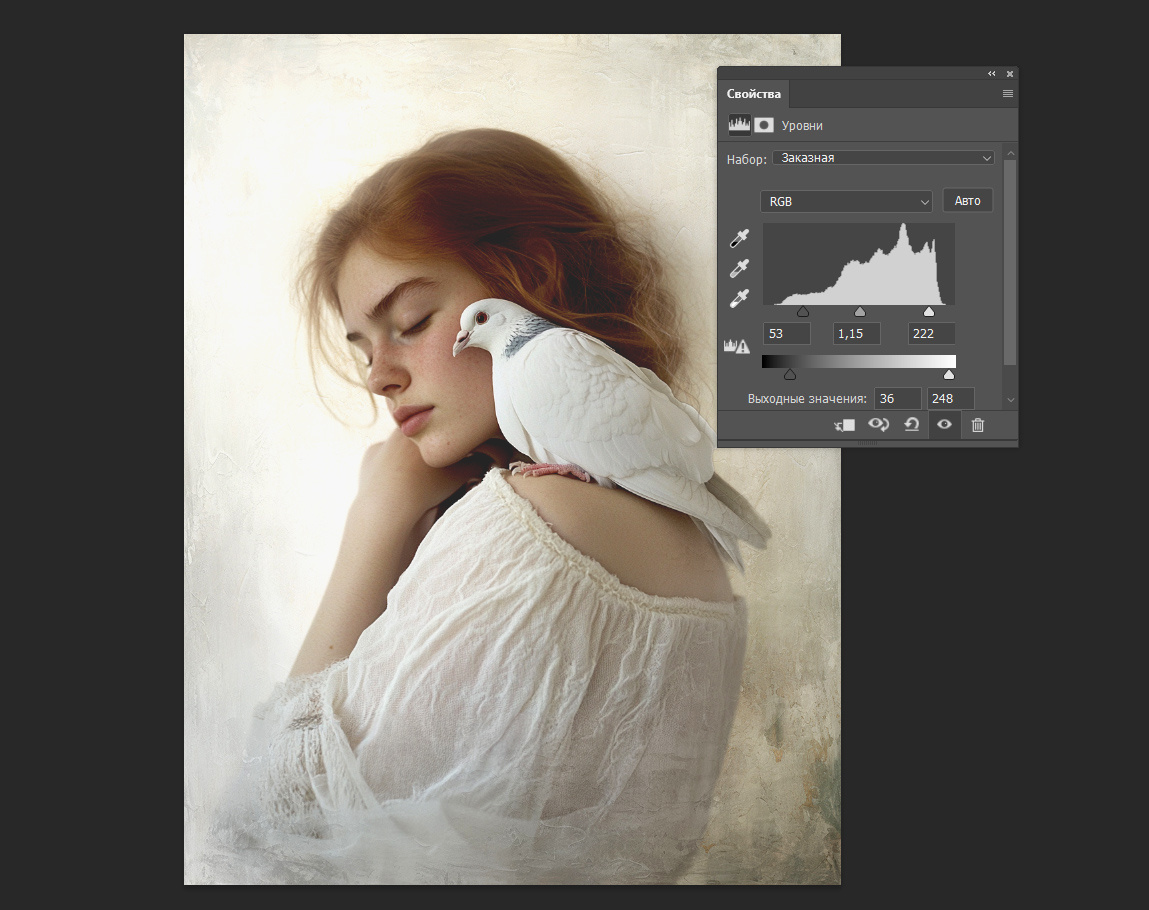Viewport: 1149px width, 910px height.
Task: Clip adjustment to layer below icon
Action: [x=845, y=425]
